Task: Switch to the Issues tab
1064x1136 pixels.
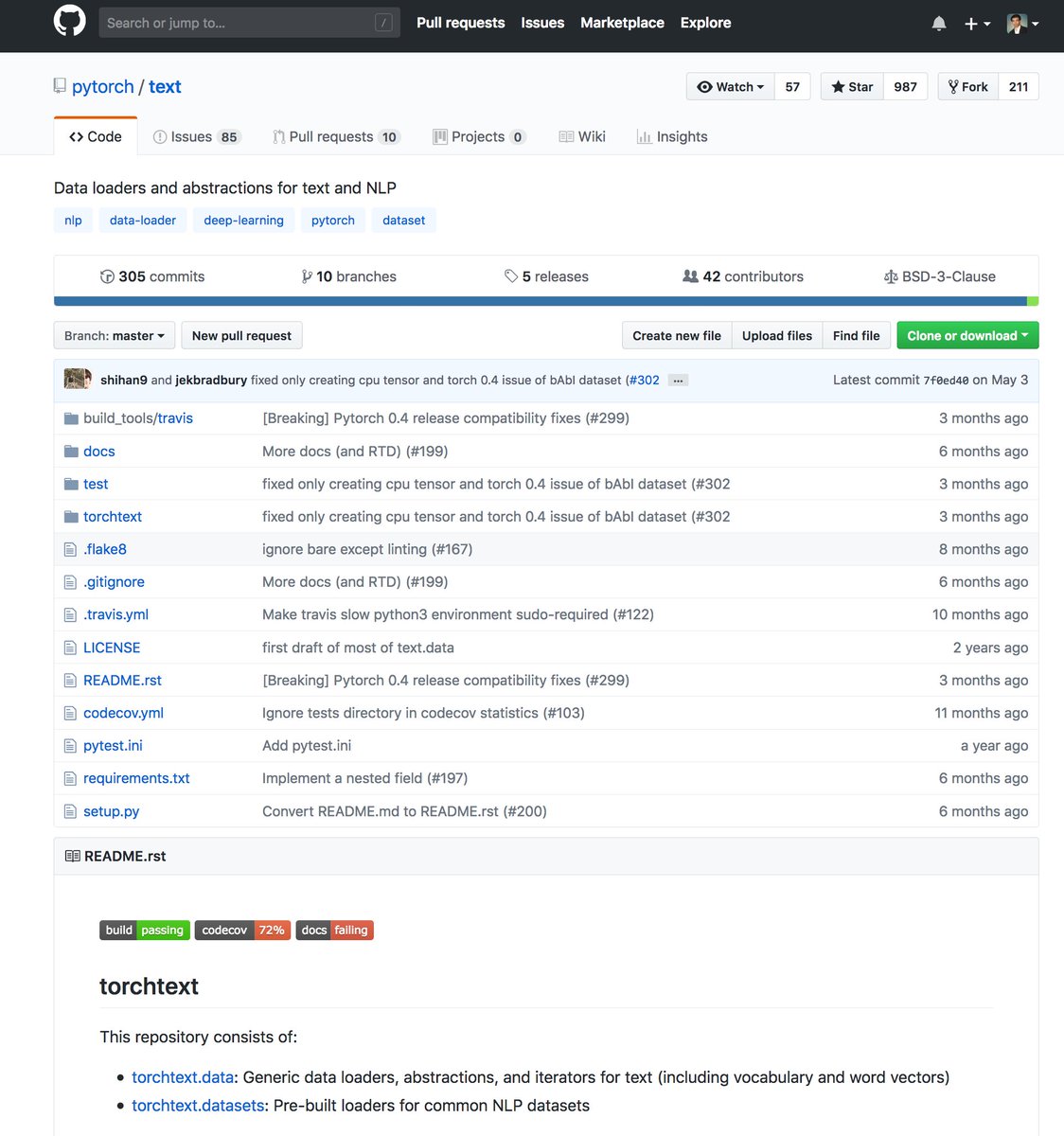Action: point(197,136)
